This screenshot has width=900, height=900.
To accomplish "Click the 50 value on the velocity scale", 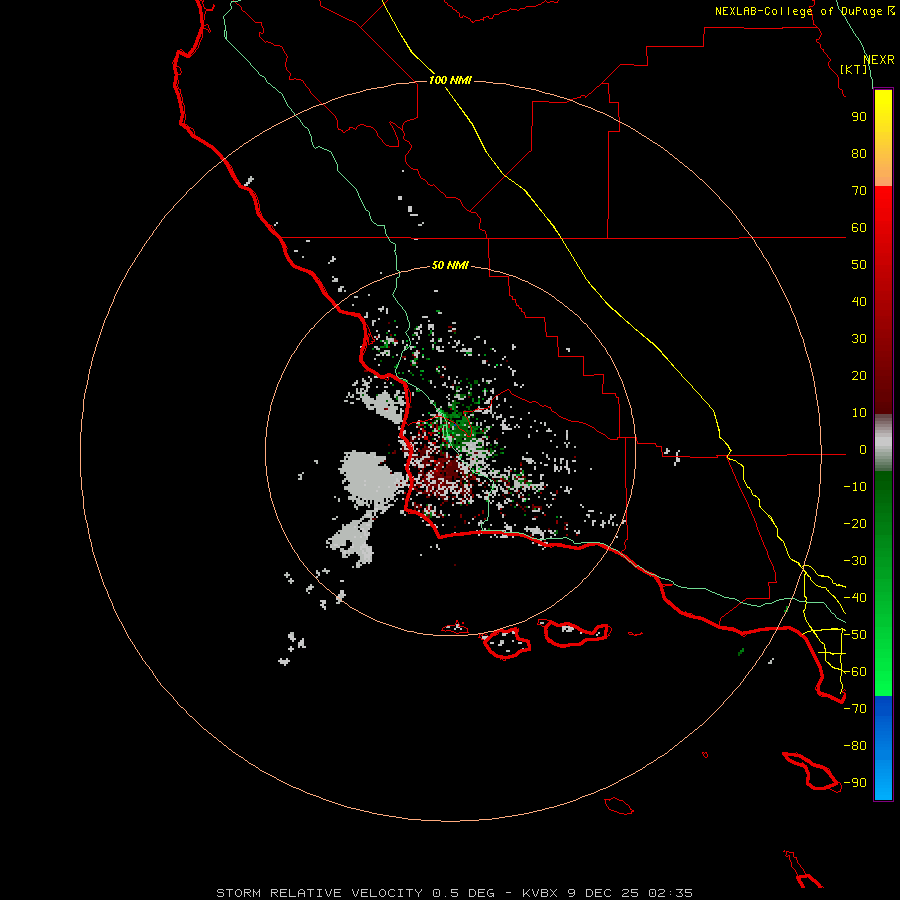I will tap(859, 265).
